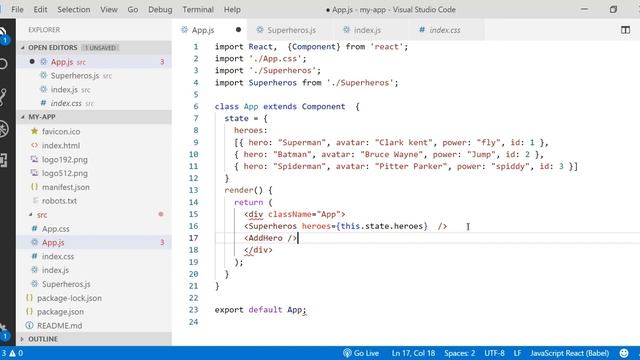Open the File menu
The width and height of the screenshot is (640, 360).
tap(17, 9)
